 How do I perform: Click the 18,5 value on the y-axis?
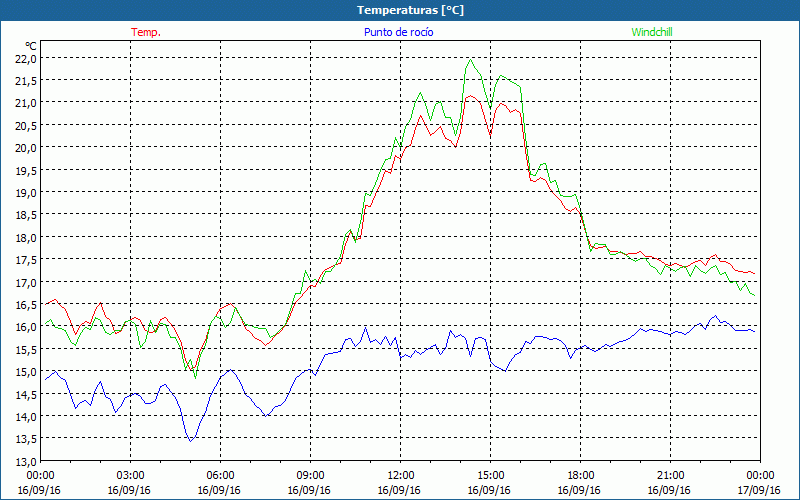(x=27, y=215)
